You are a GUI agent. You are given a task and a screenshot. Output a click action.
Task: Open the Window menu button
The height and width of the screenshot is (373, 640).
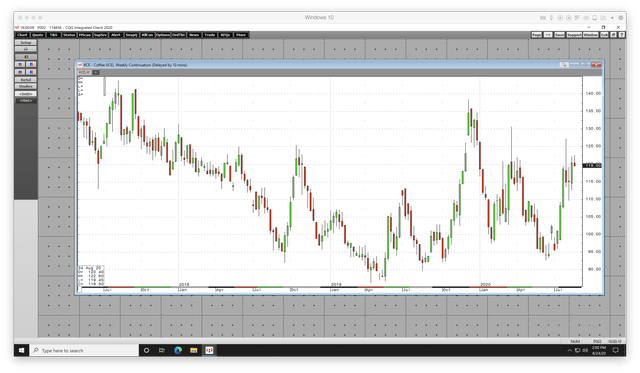(590, 35)
